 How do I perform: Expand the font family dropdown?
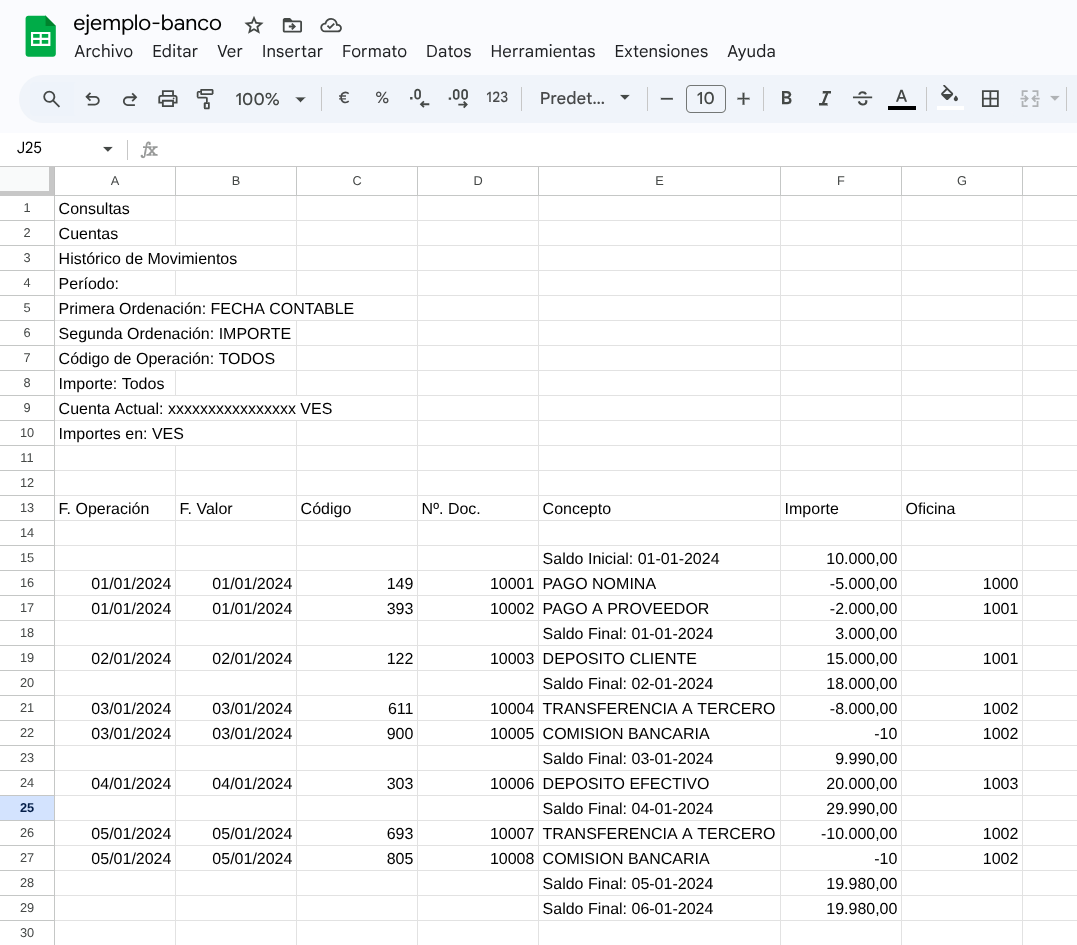pyautogui.click(x=585, y=99)
